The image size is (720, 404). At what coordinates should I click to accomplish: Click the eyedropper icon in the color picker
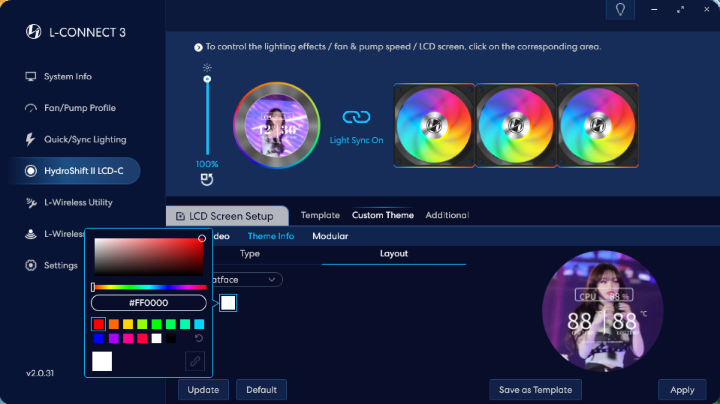click(x=194, y=361)
